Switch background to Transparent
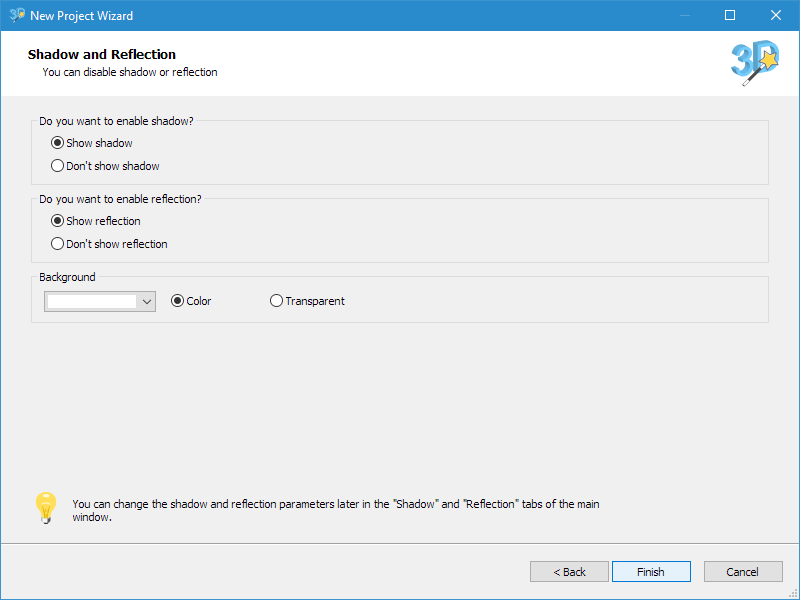The width and height of the screenshot is (800, 600). (x=307, y=301)
